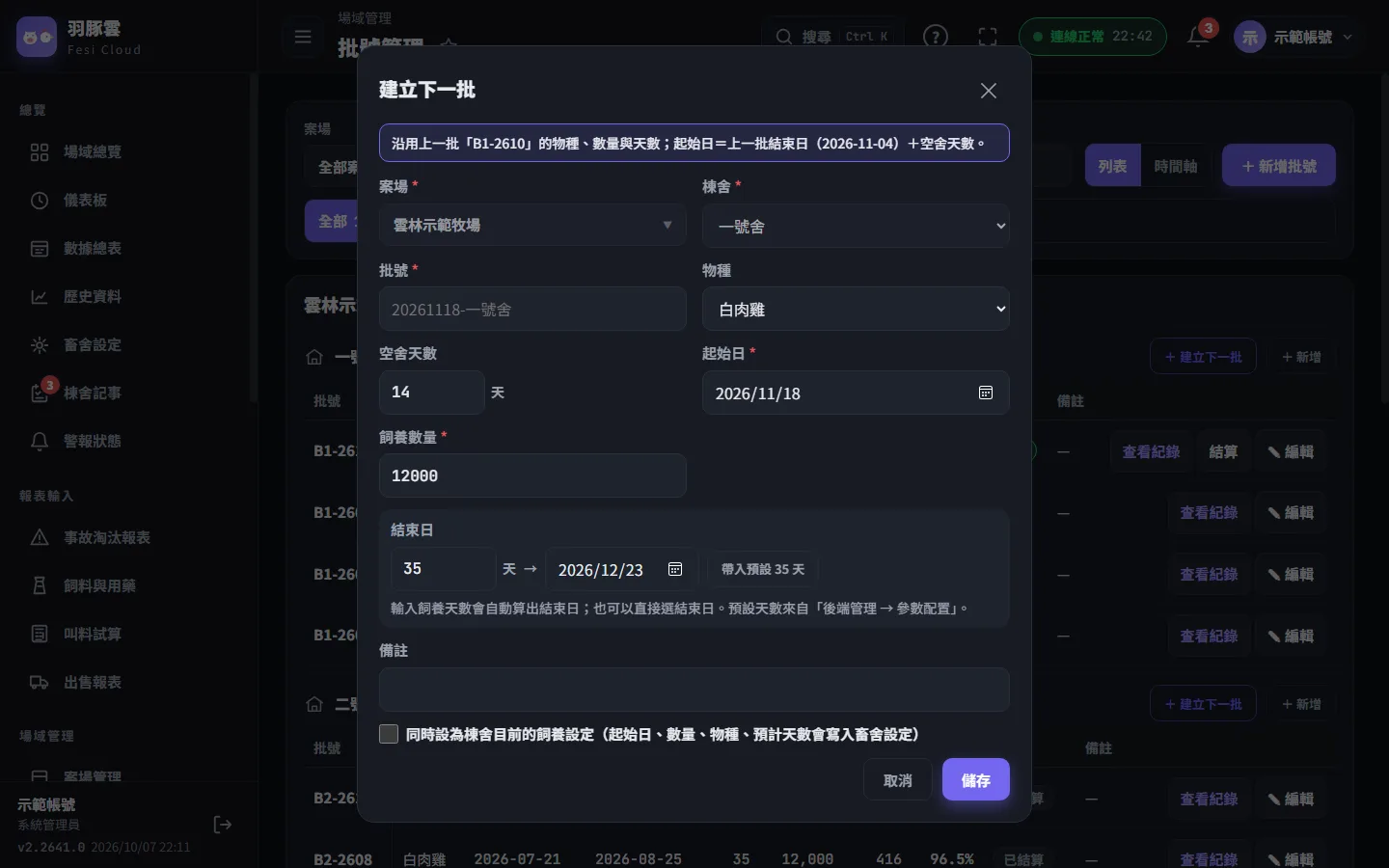The height and width of the screenshot is (868, 1389).
Task: Switch to 列表 view tab
Action: coord(1112,166)
